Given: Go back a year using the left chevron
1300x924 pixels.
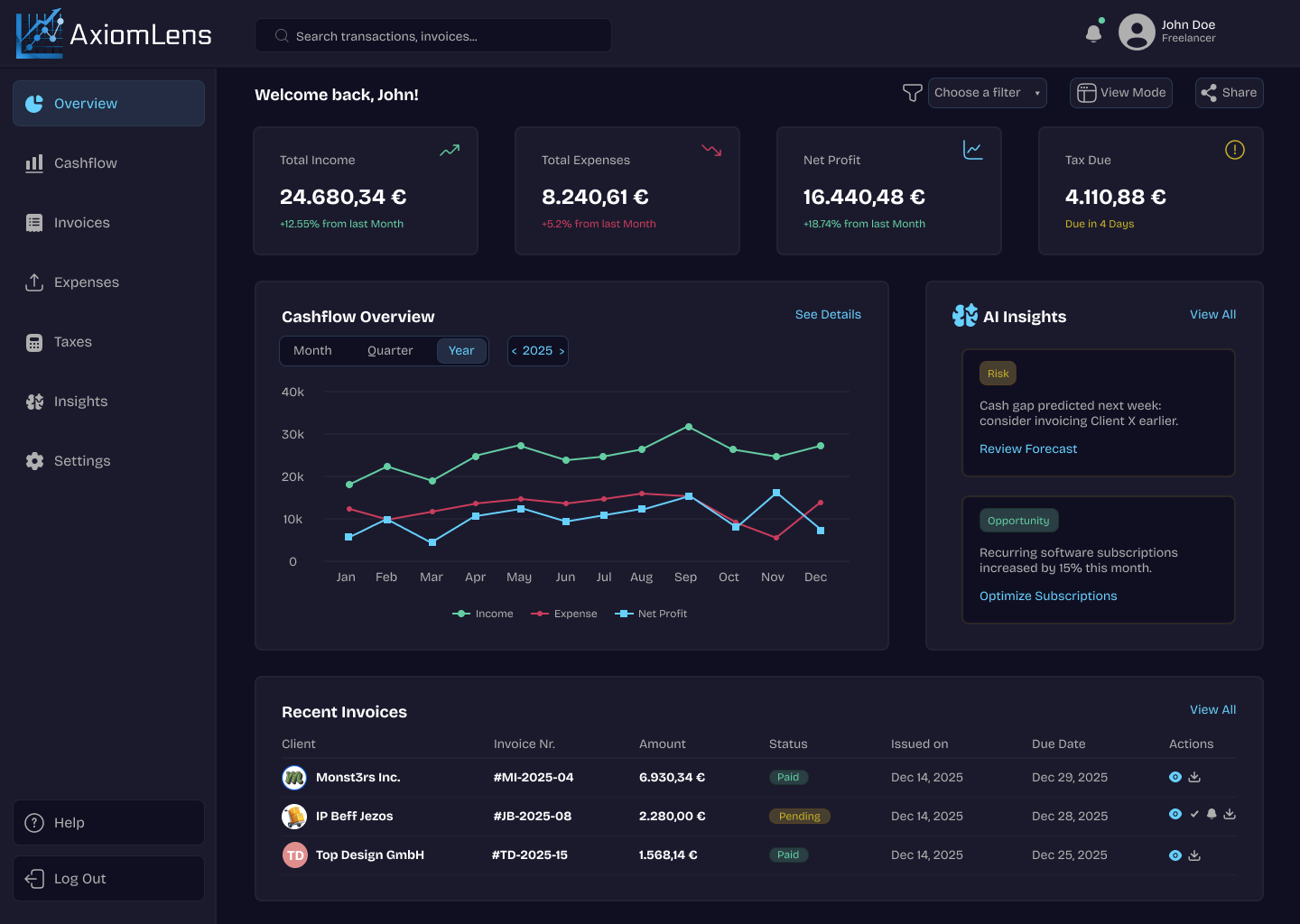Looking at the screenshot, I should [x=514, y=350].
